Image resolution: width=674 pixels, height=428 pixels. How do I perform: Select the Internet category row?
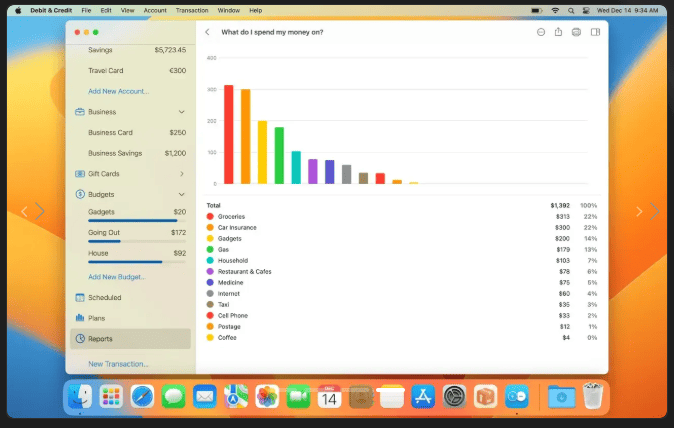pyautogui.click(x=401, y=293)
